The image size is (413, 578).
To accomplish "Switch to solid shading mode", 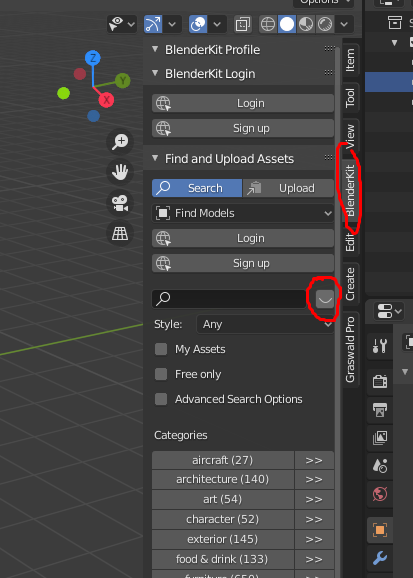I will [x=287, y=24].
